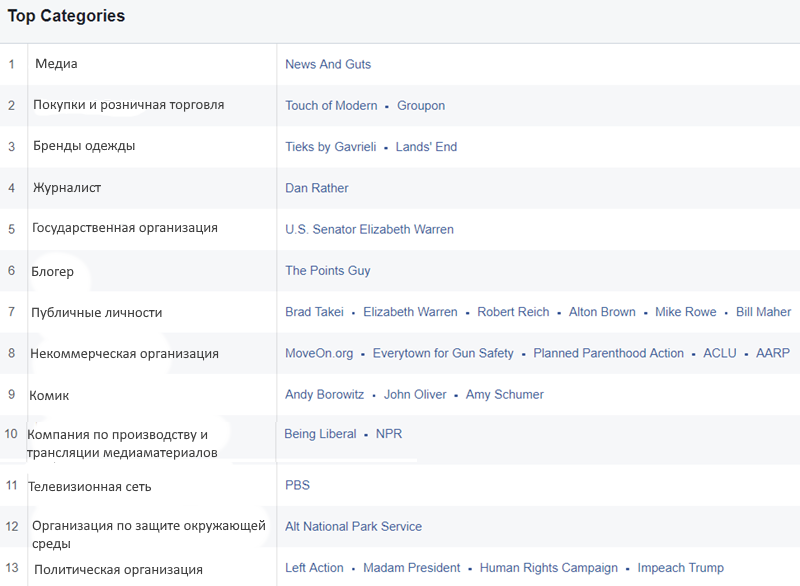Click rank number 10
The height and width of the screenshot is (586, 800).
click(11, 434)
